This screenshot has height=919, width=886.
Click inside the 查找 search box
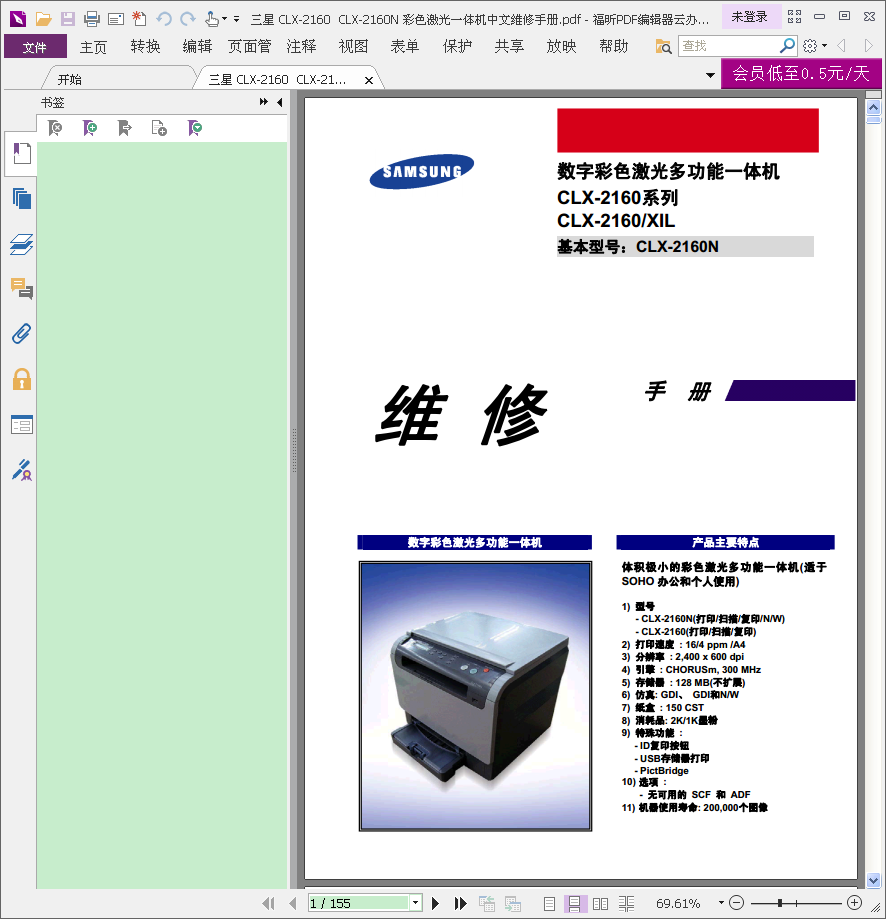[x=728, y=46]
